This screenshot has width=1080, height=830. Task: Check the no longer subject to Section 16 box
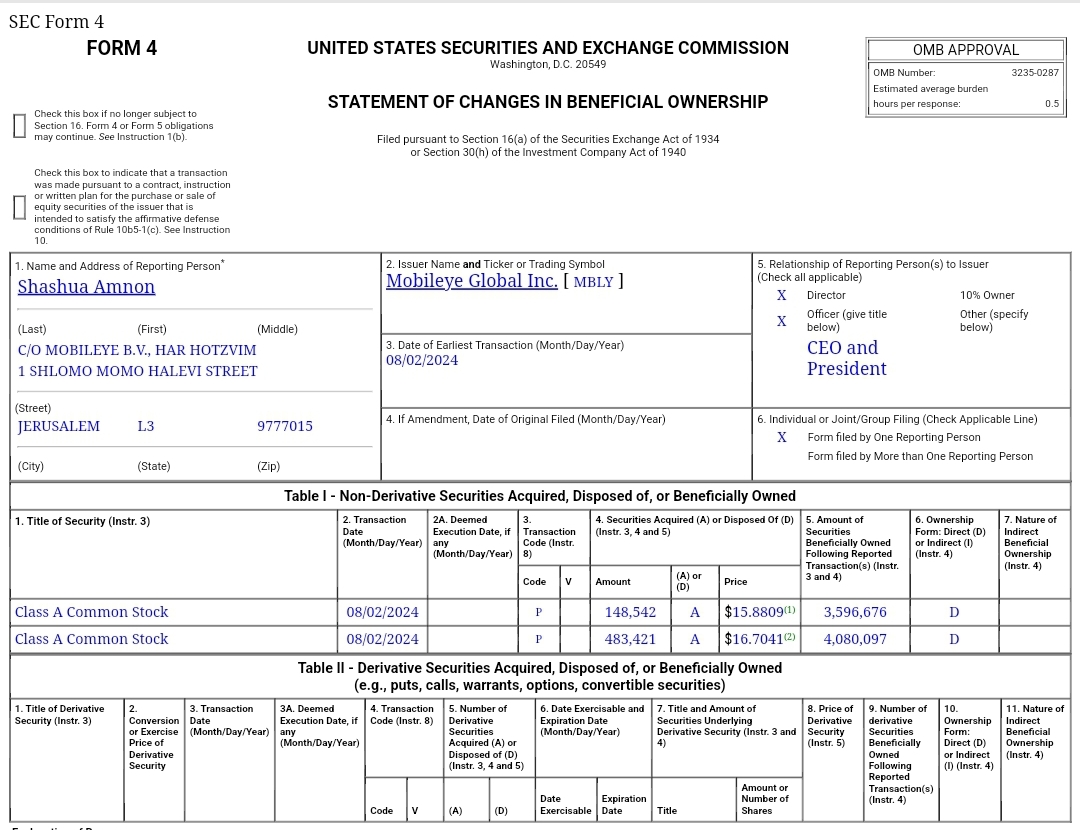click(x=19, y=125)
